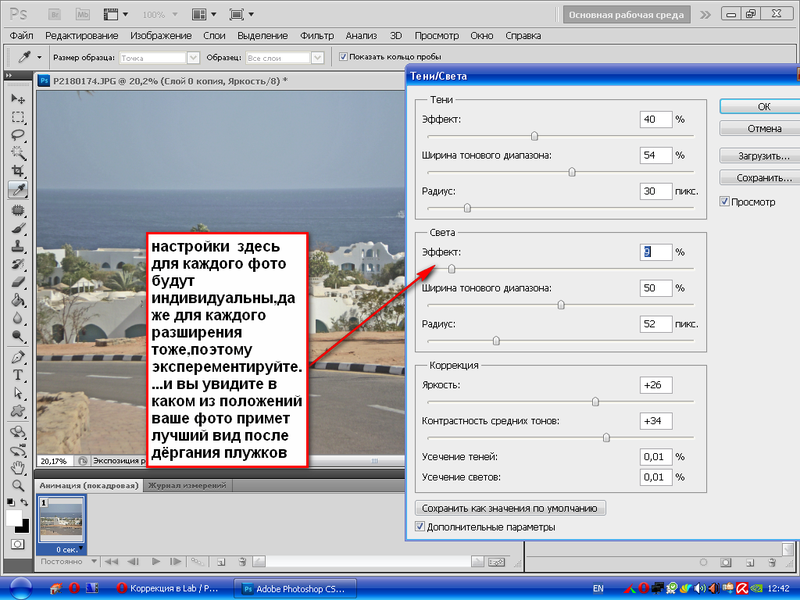The width and height of the screenshot is (800, 600).
Task: Click Основная рабочая среда workspace button
Action: click(x=626, y=15)
